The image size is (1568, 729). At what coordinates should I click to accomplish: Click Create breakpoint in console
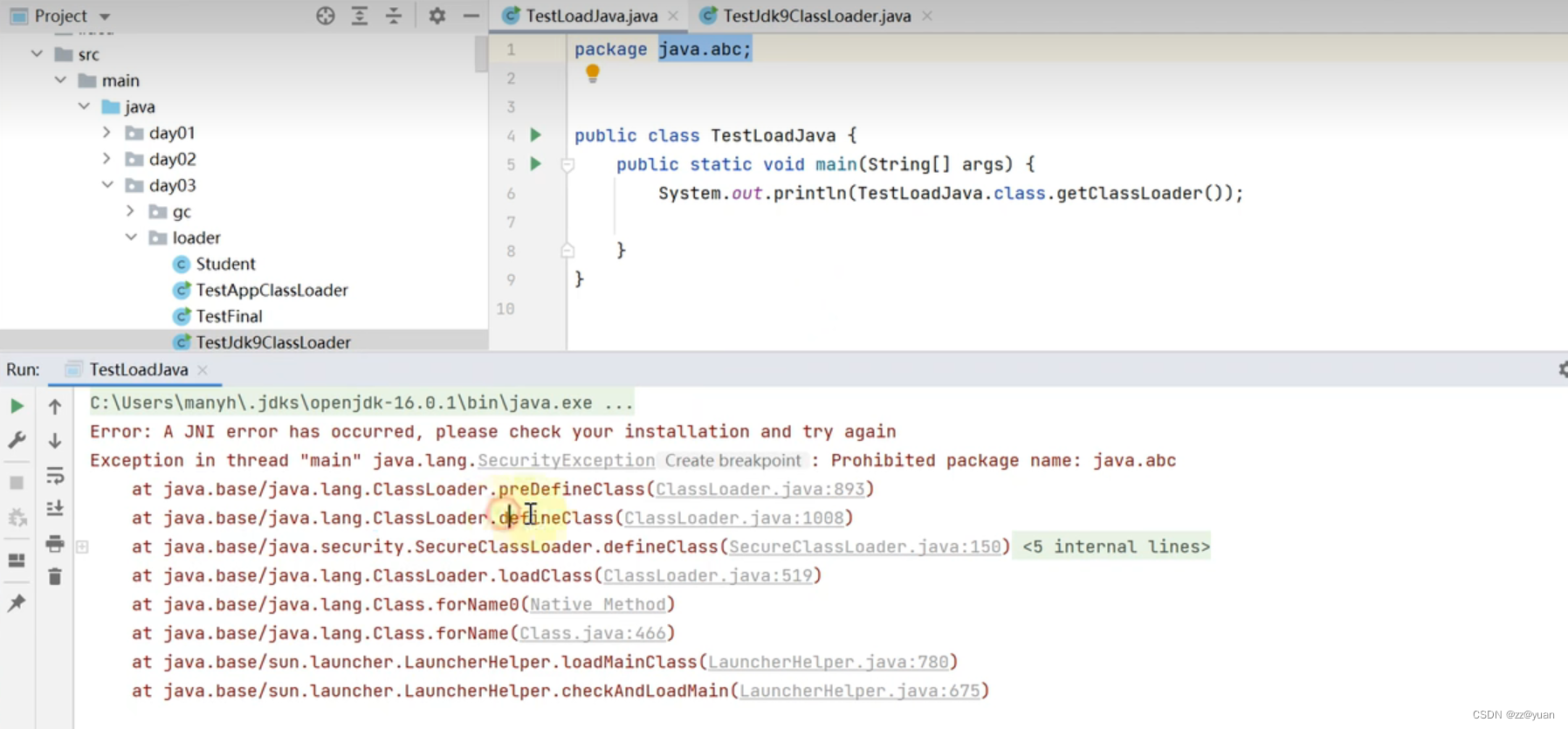pyautogui.click(x=732, y=460)
